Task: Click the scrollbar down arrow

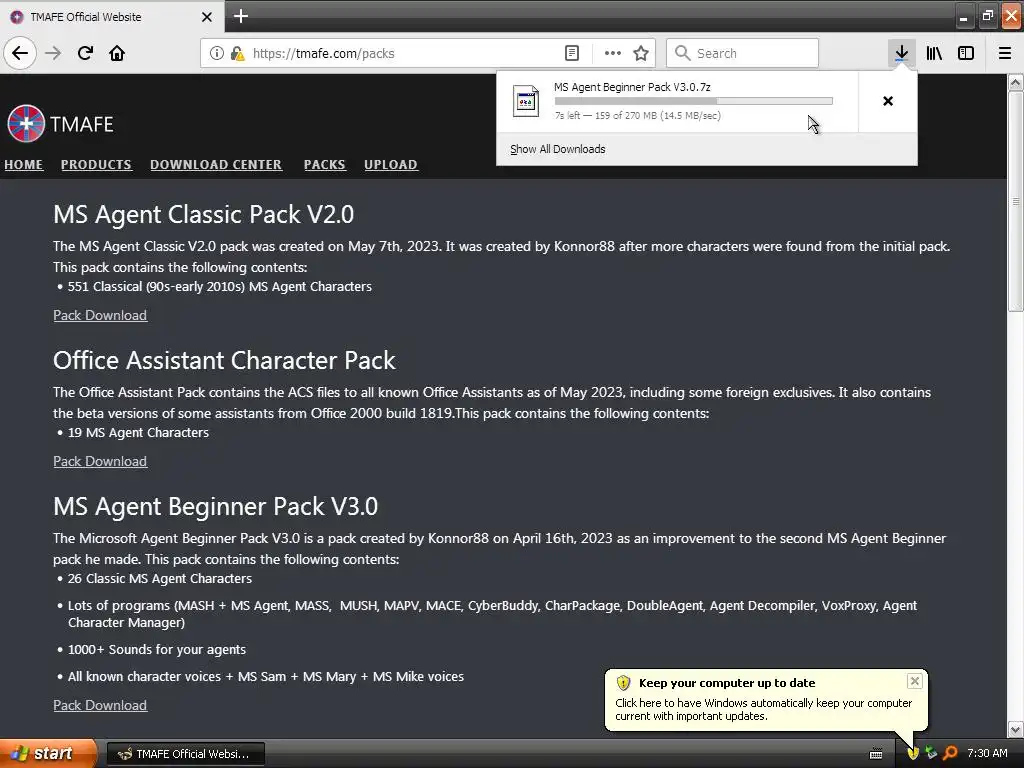Action: pos(1016,729)
